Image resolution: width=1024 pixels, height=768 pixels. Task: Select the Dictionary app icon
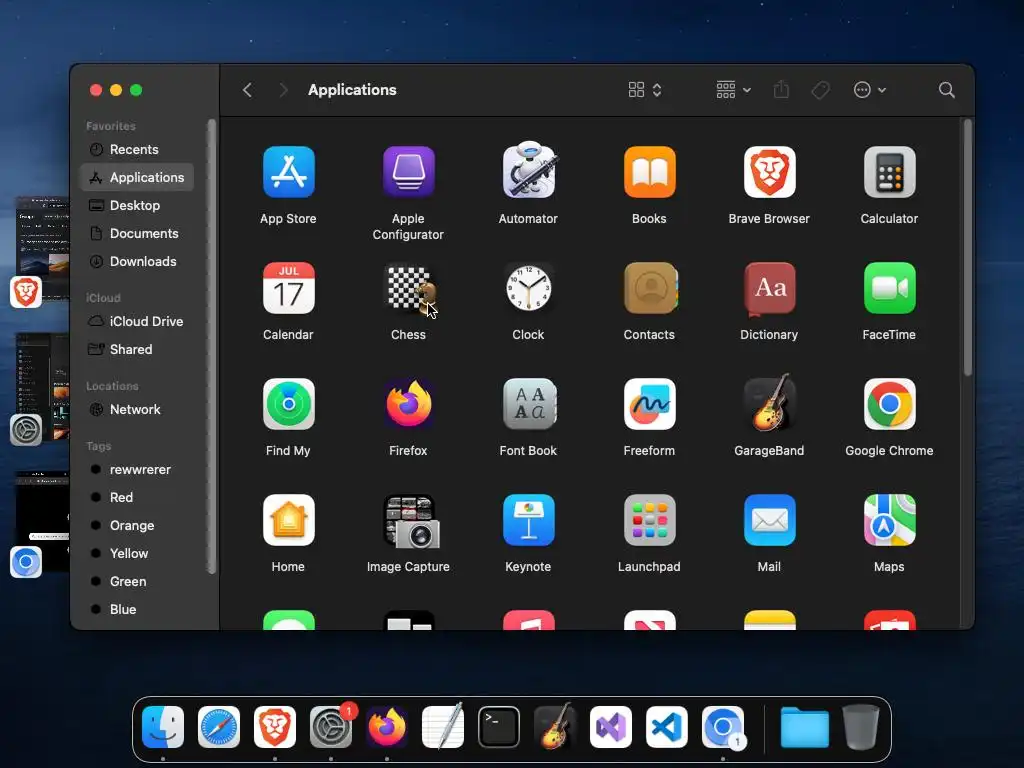tap(769, 288)
